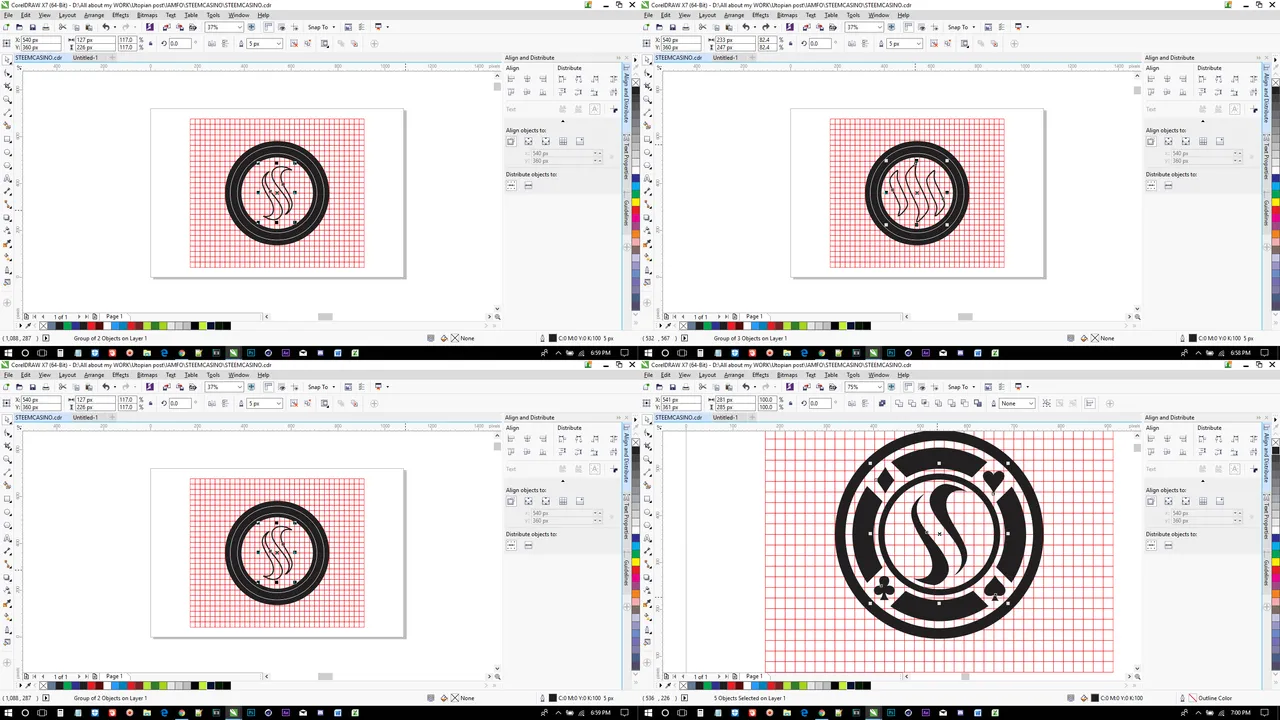Click Mirror vertically in bottom-left window property bar
Viewport: 1280px width, 720px height.
pos(224,403)
